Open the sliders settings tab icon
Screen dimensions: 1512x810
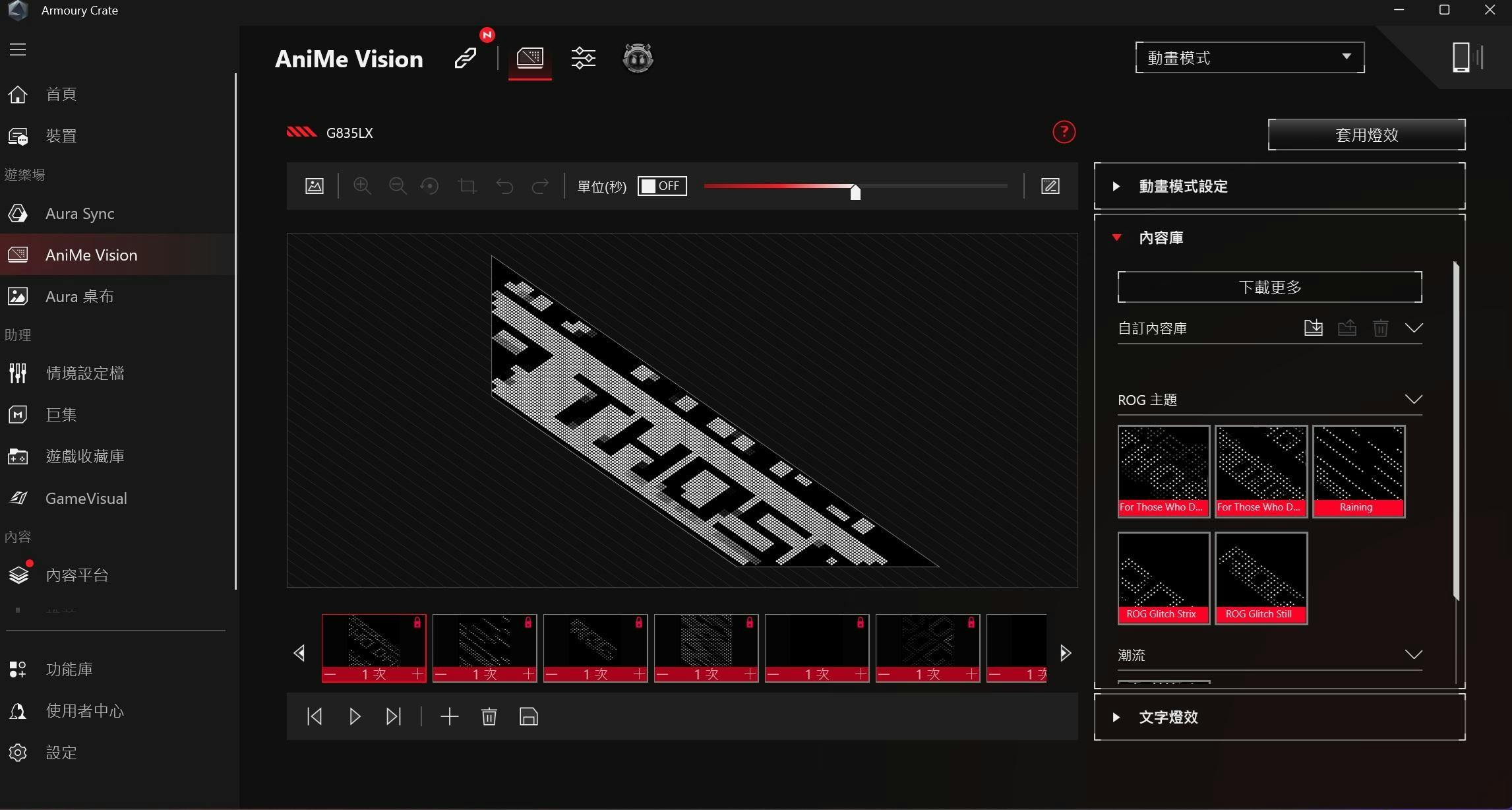pos(584,58)
